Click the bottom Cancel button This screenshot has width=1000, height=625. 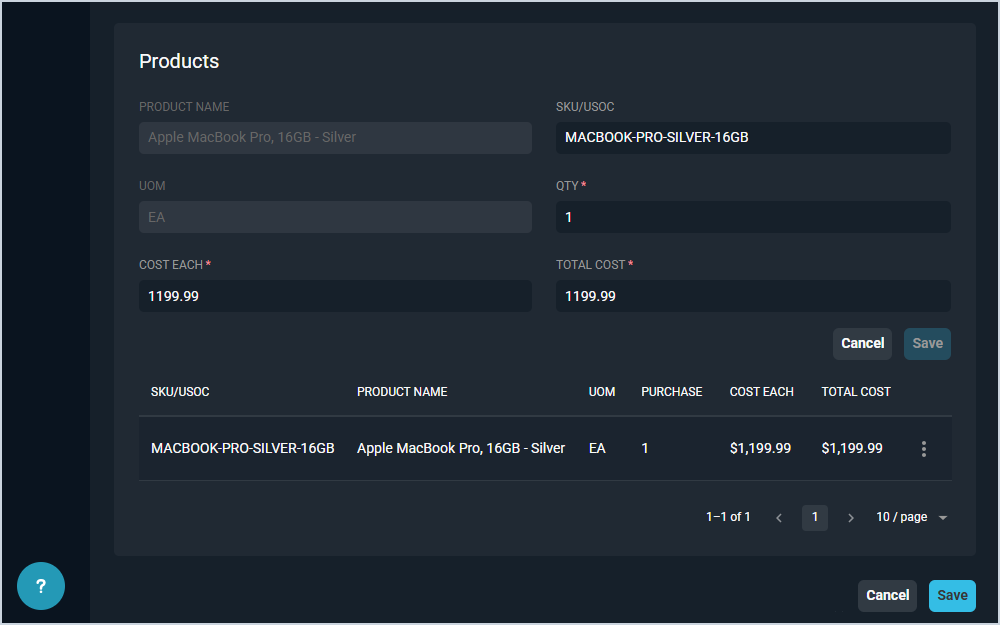887,596
